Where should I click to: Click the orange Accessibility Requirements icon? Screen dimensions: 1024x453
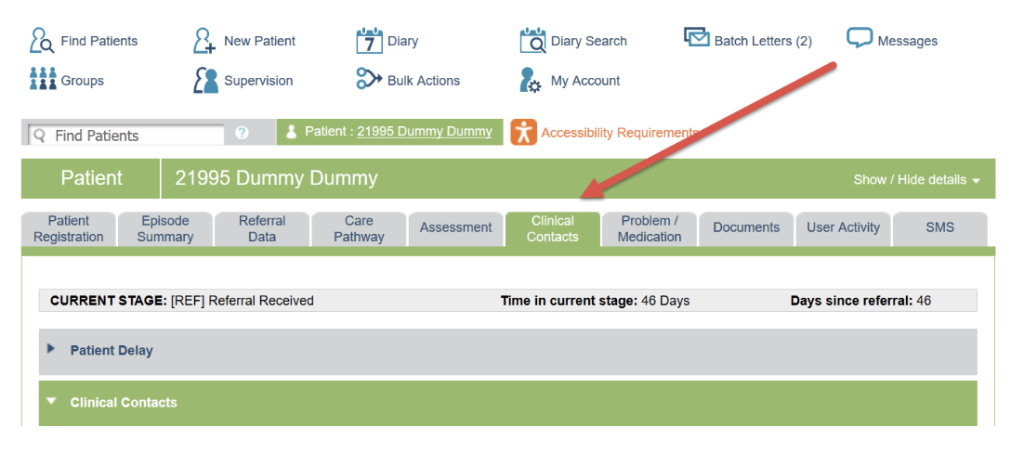[x=524, y=132]
